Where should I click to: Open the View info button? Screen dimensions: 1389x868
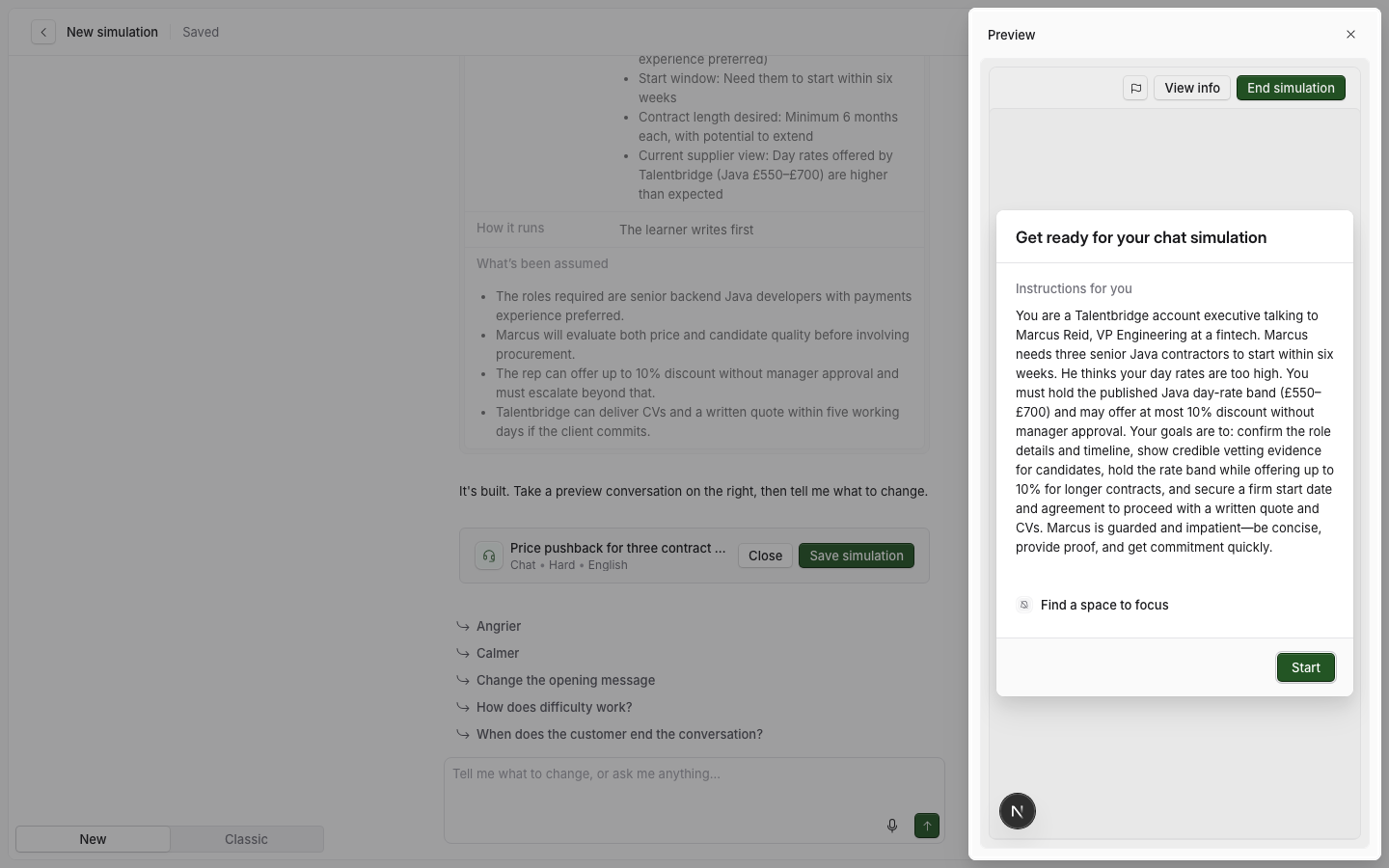(1192, 88)
